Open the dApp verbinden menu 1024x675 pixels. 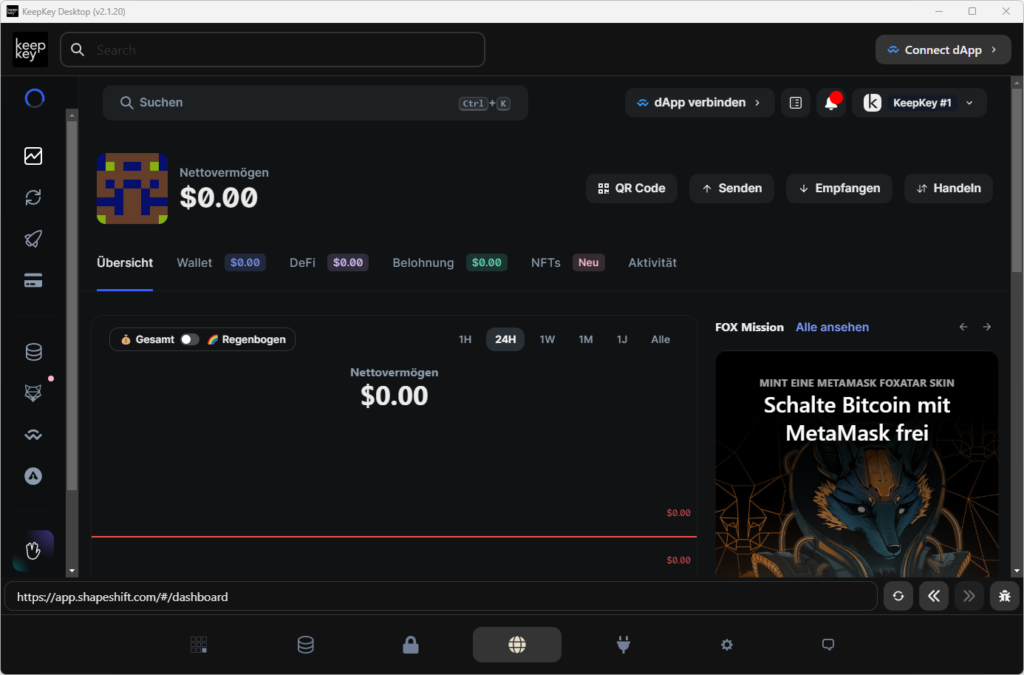click(x=699, y=102)
